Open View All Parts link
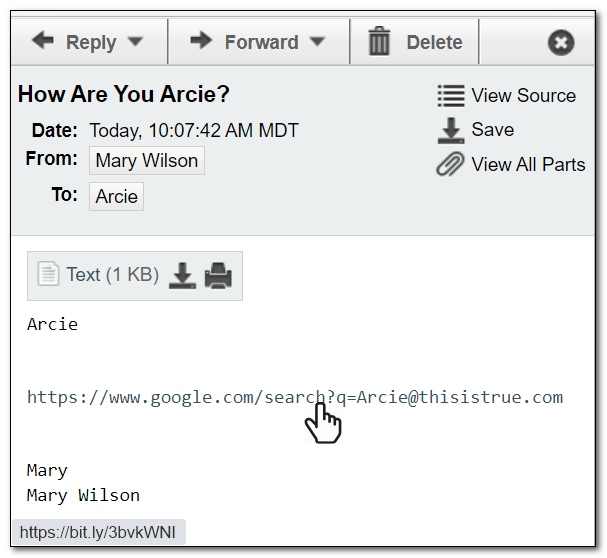 pyautogui.click(x=528, y=165)
